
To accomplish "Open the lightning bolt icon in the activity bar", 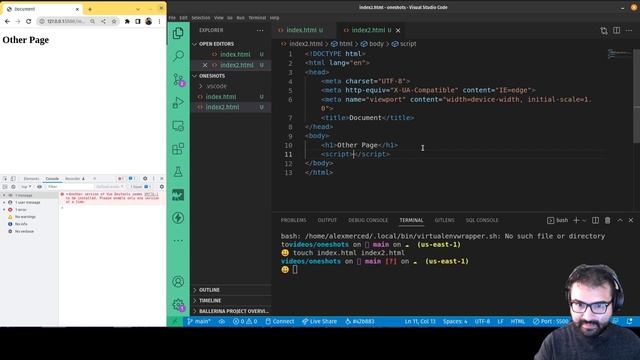I will pos(178,218).
